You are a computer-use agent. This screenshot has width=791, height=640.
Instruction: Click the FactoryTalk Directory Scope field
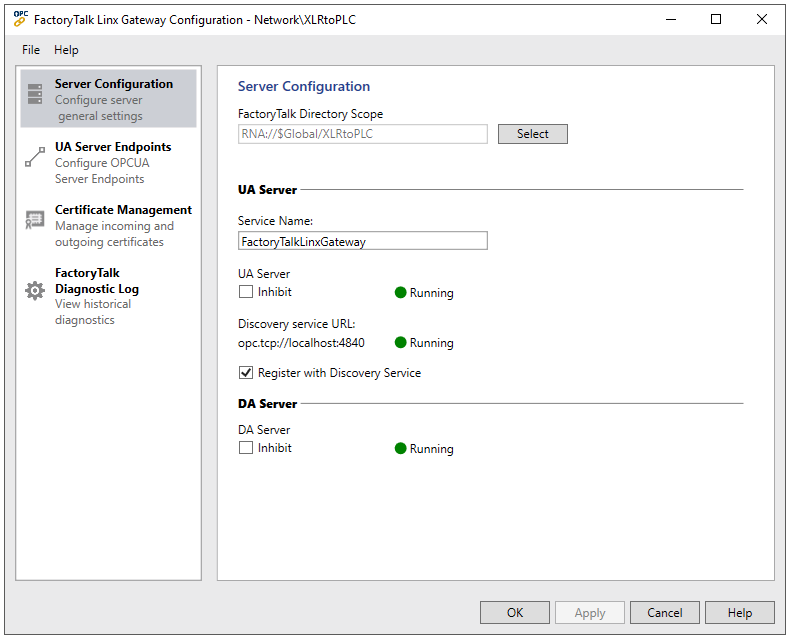click(x=363, y=134)
